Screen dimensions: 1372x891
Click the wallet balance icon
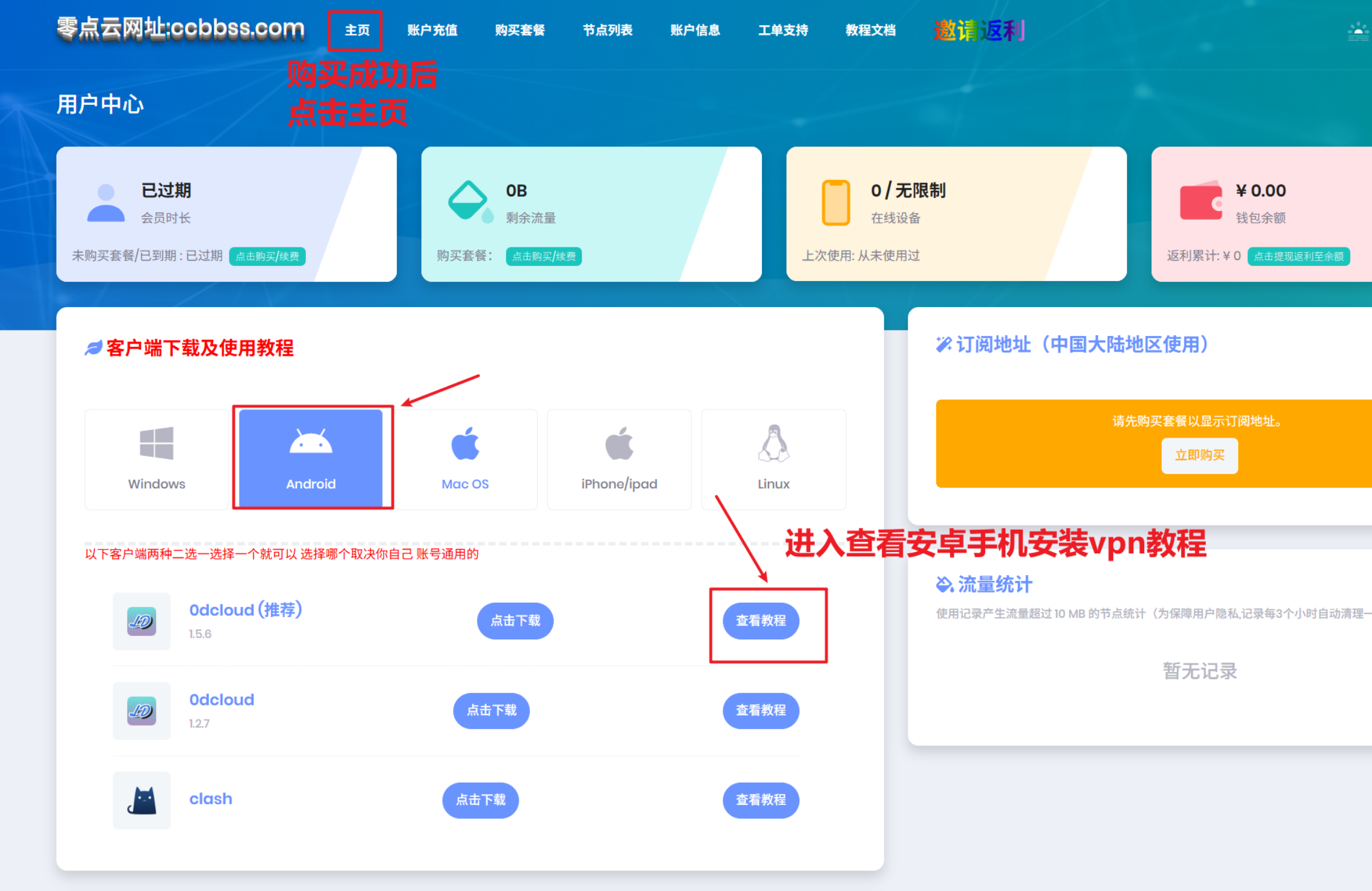pyautogui.click(x=1200, y=202)
